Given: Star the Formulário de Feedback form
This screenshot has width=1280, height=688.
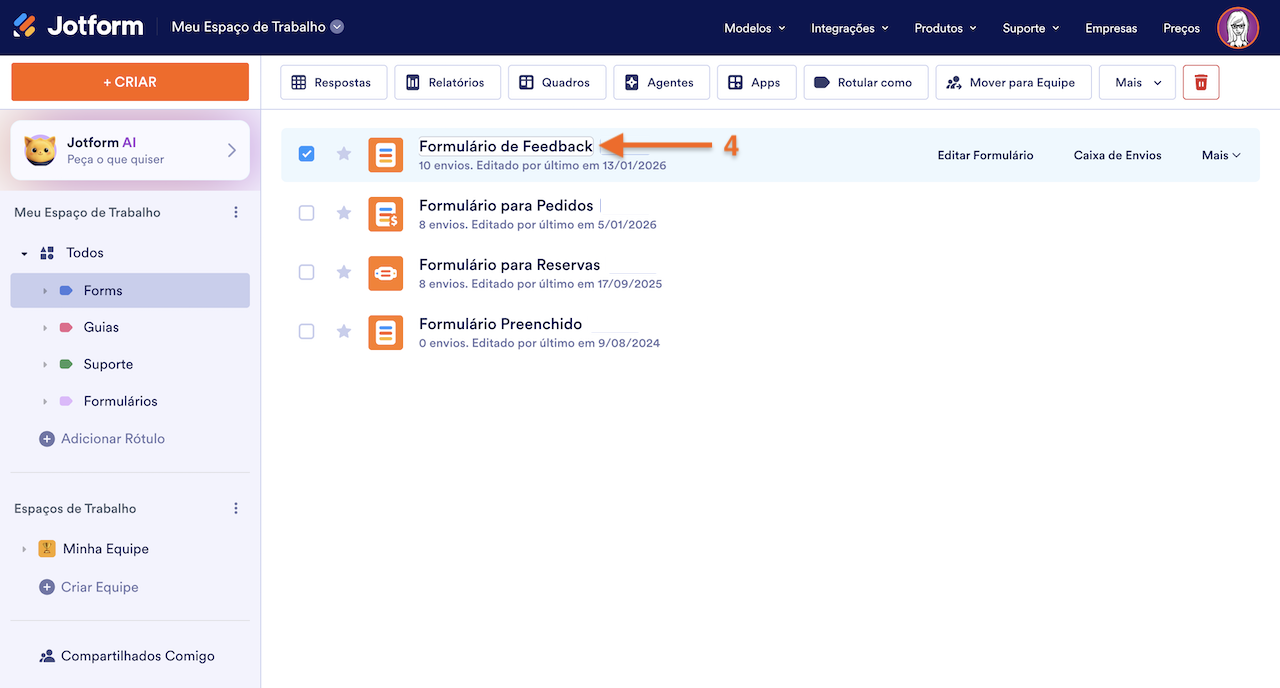Looking at the screenshot, I should tap(344, 154).
